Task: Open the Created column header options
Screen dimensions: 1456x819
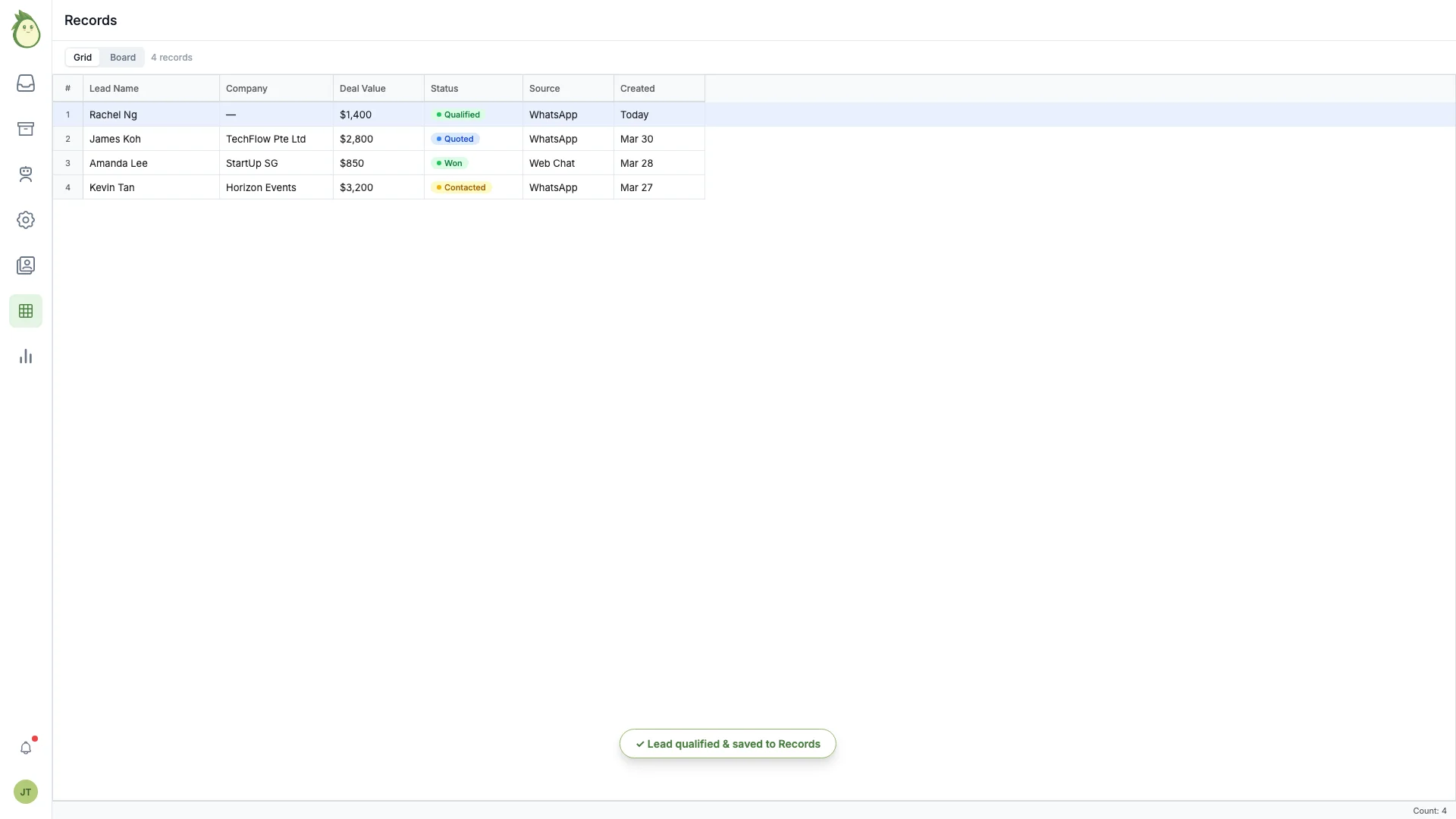Action: pos(638,88)
